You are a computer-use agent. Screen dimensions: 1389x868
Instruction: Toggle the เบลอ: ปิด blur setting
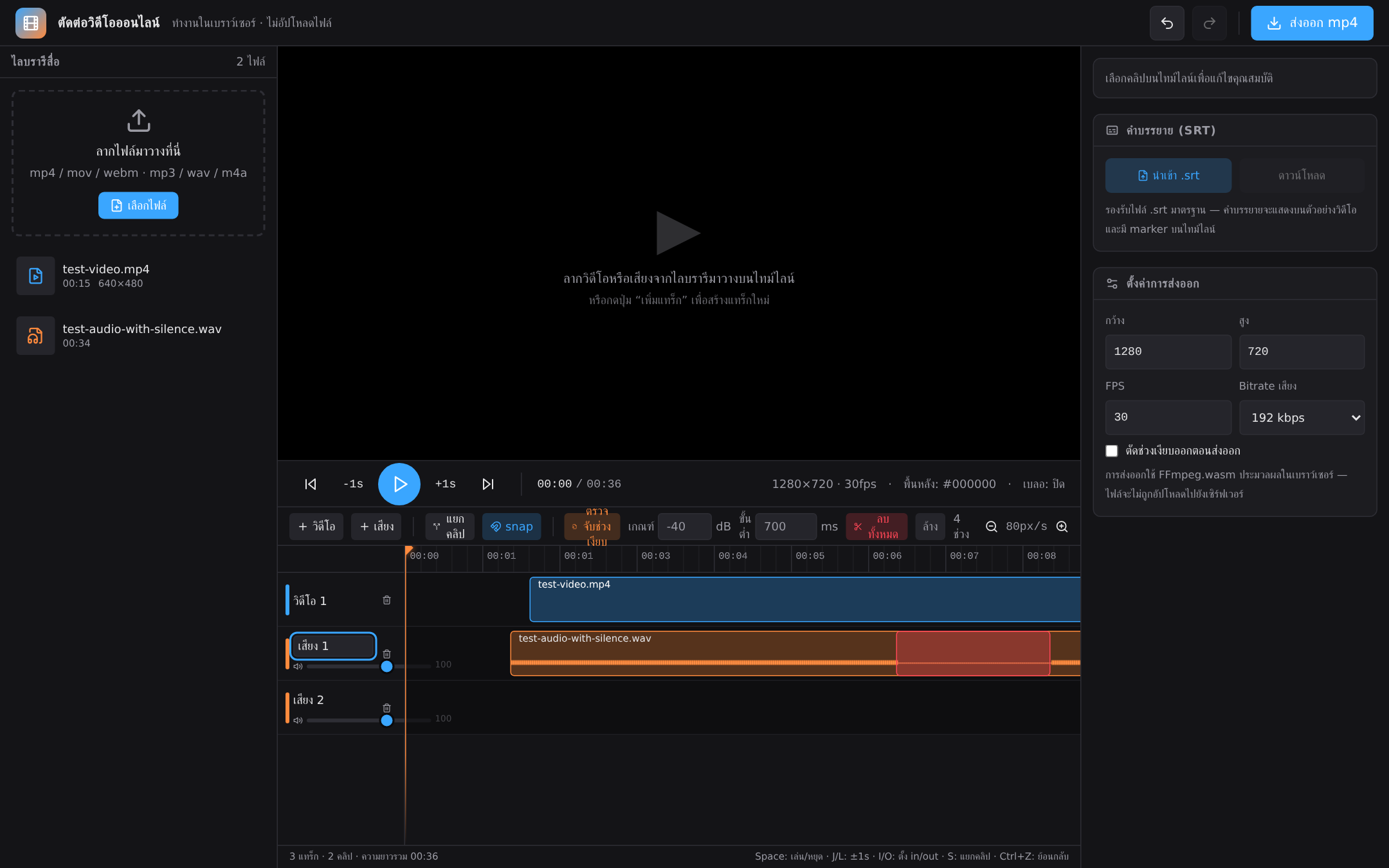[1044, 484]
